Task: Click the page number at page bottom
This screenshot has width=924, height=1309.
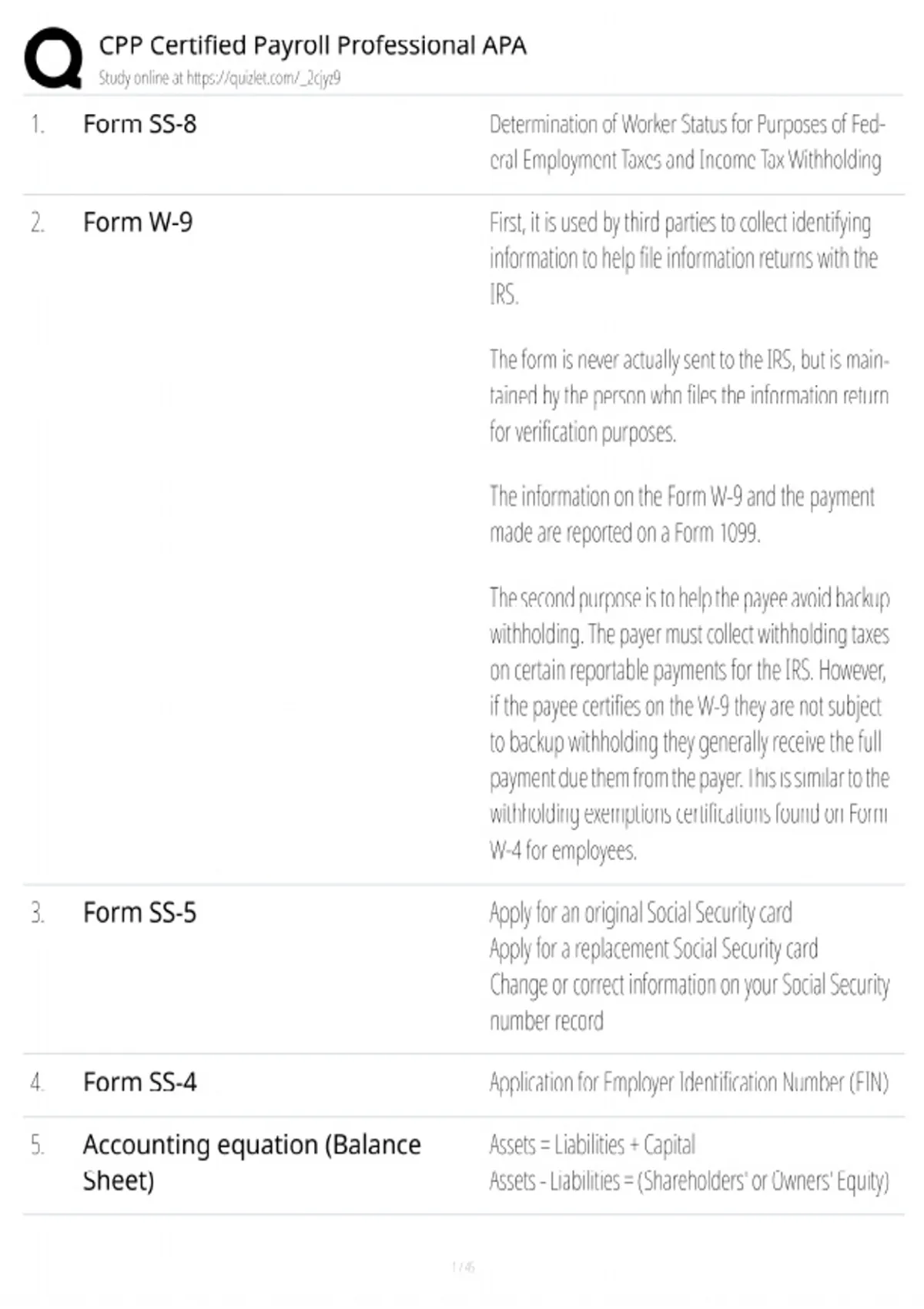Action: 463,1267
